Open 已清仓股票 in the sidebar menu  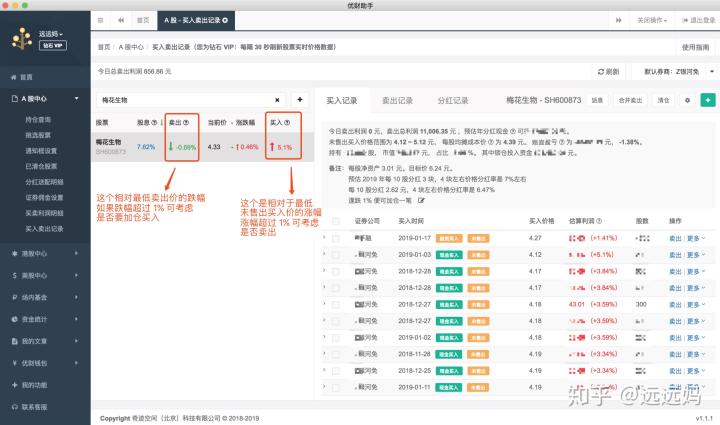[41, 166]
